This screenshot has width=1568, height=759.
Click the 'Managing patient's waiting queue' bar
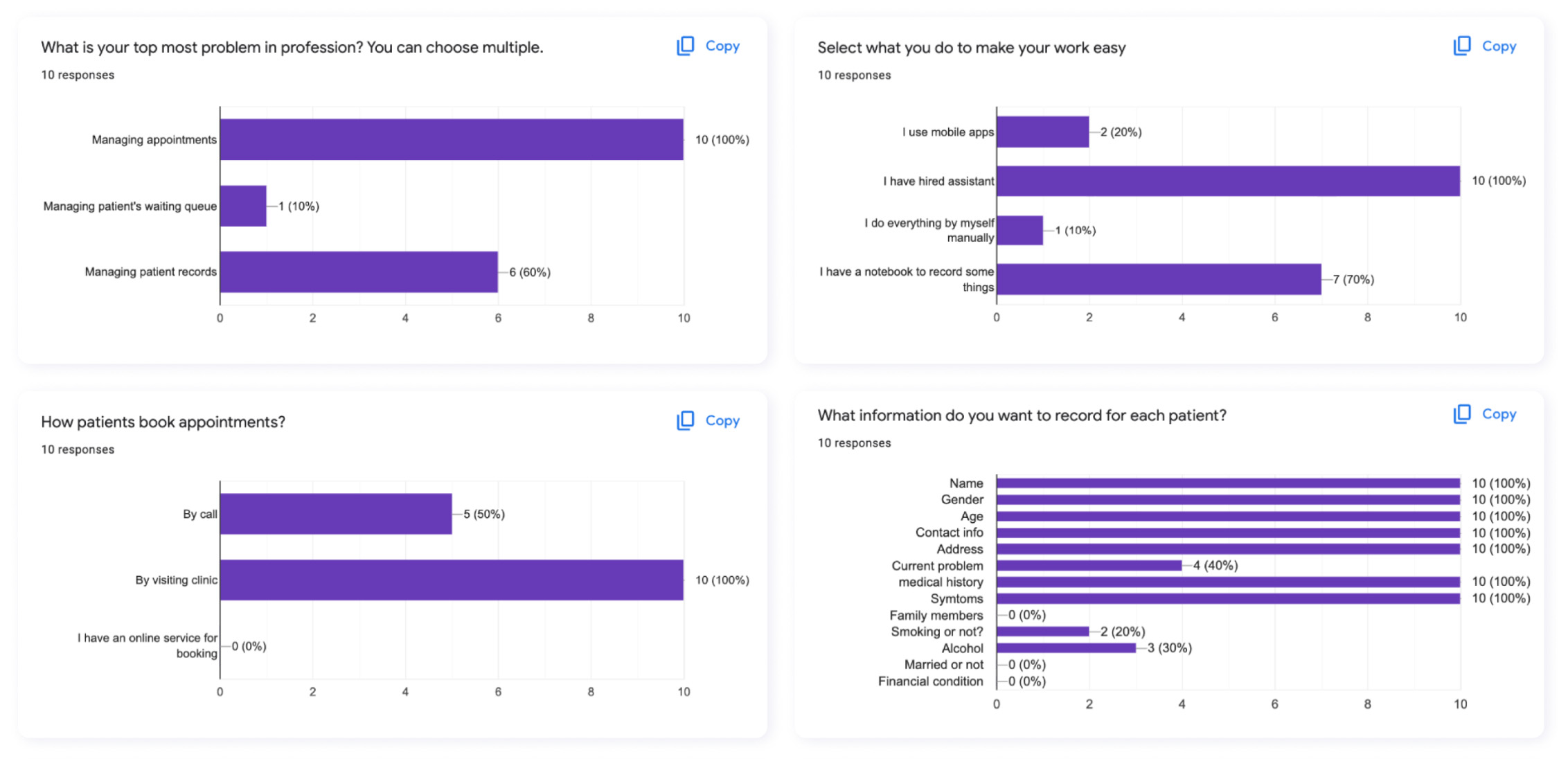tap(243, 206)
